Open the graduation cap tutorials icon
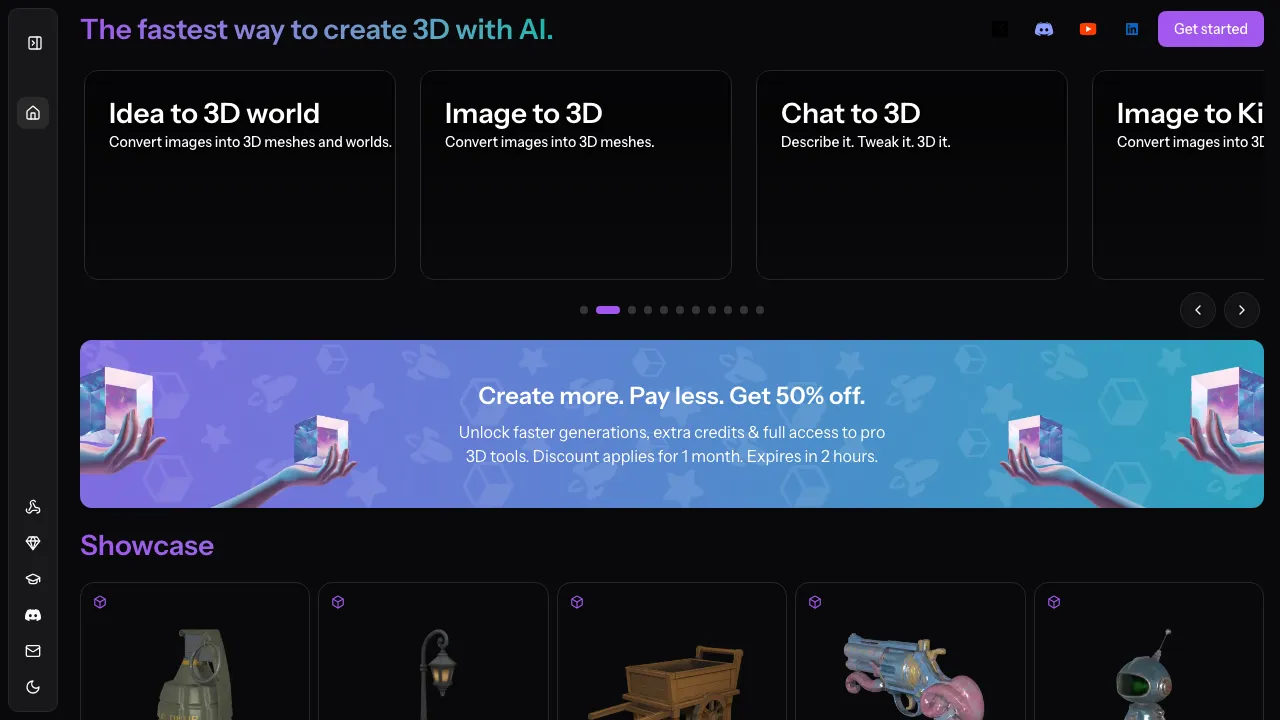The width and height of the screenshot is (1280, 720). pos(33,579)
